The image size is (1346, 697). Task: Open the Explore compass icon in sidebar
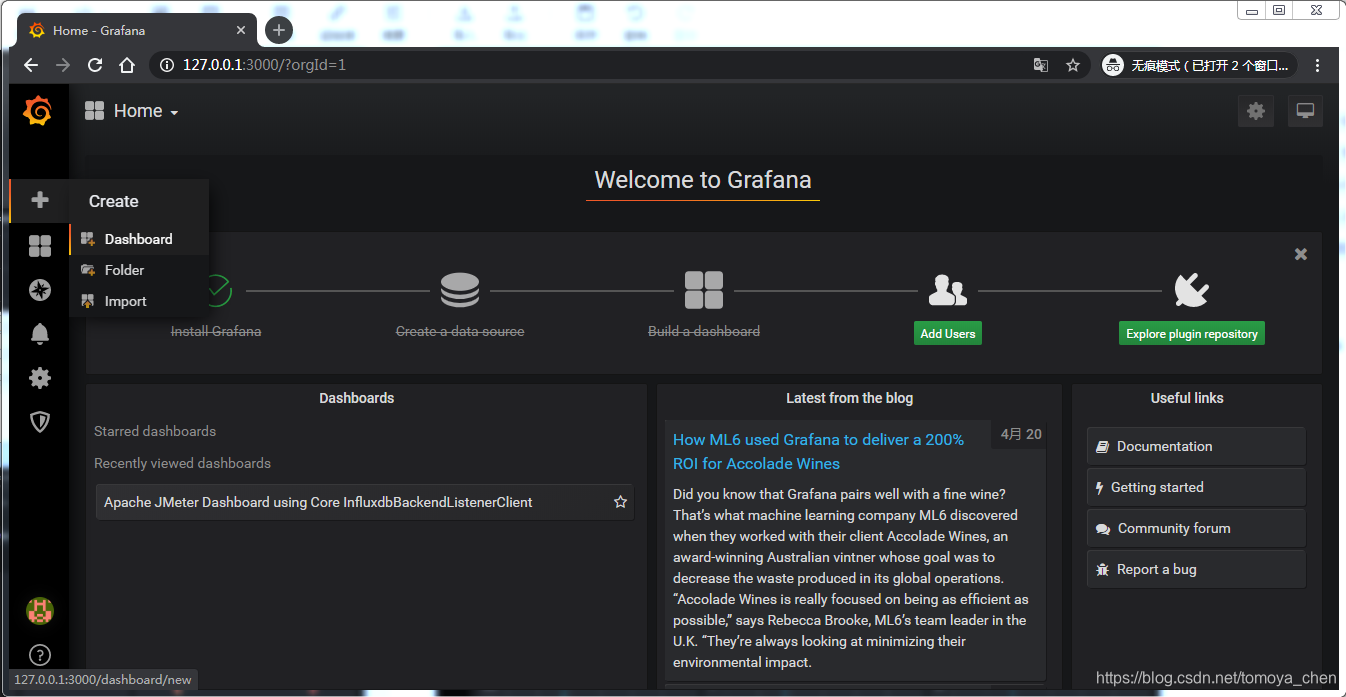tap(40, 290)
